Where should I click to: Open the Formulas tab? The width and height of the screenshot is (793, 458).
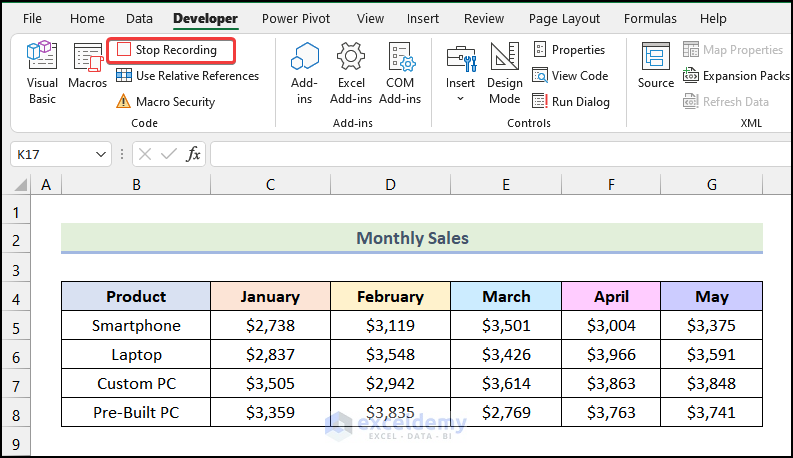pyautogui.click(x=650, y=18)
